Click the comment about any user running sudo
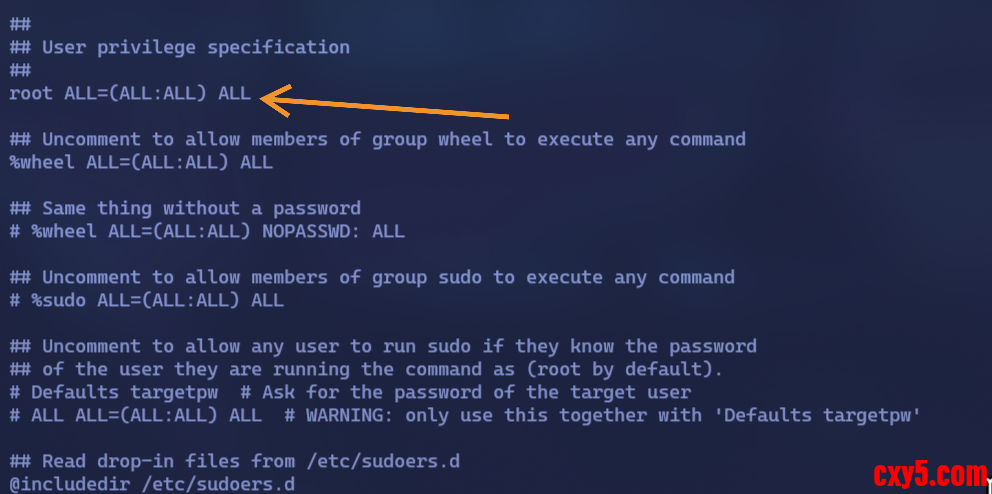 (x=383, y=346)
